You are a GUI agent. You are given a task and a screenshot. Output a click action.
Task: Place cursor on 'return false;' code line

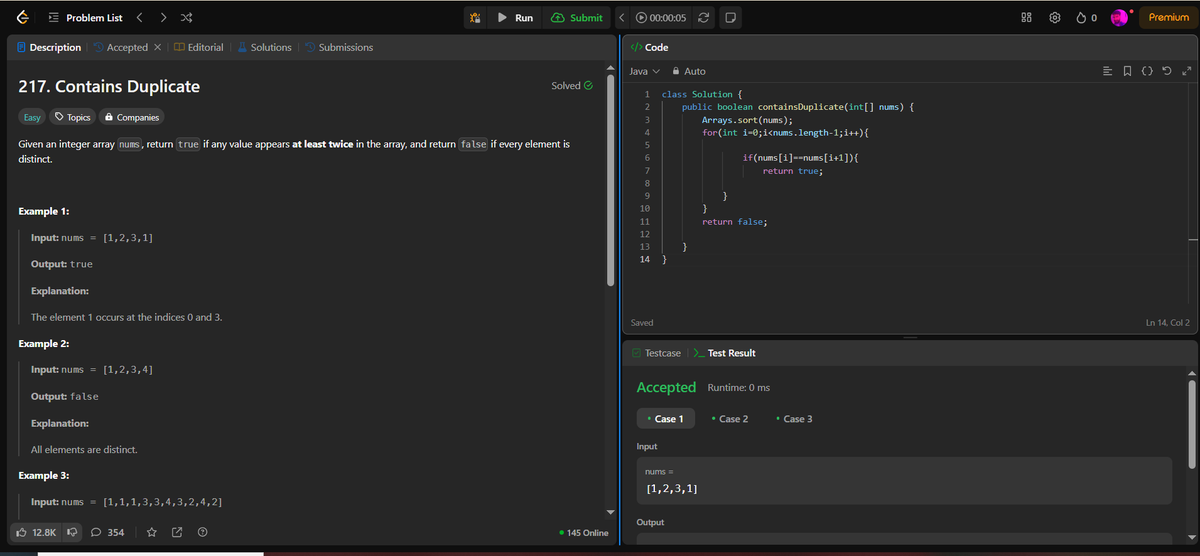coord(734,221)
